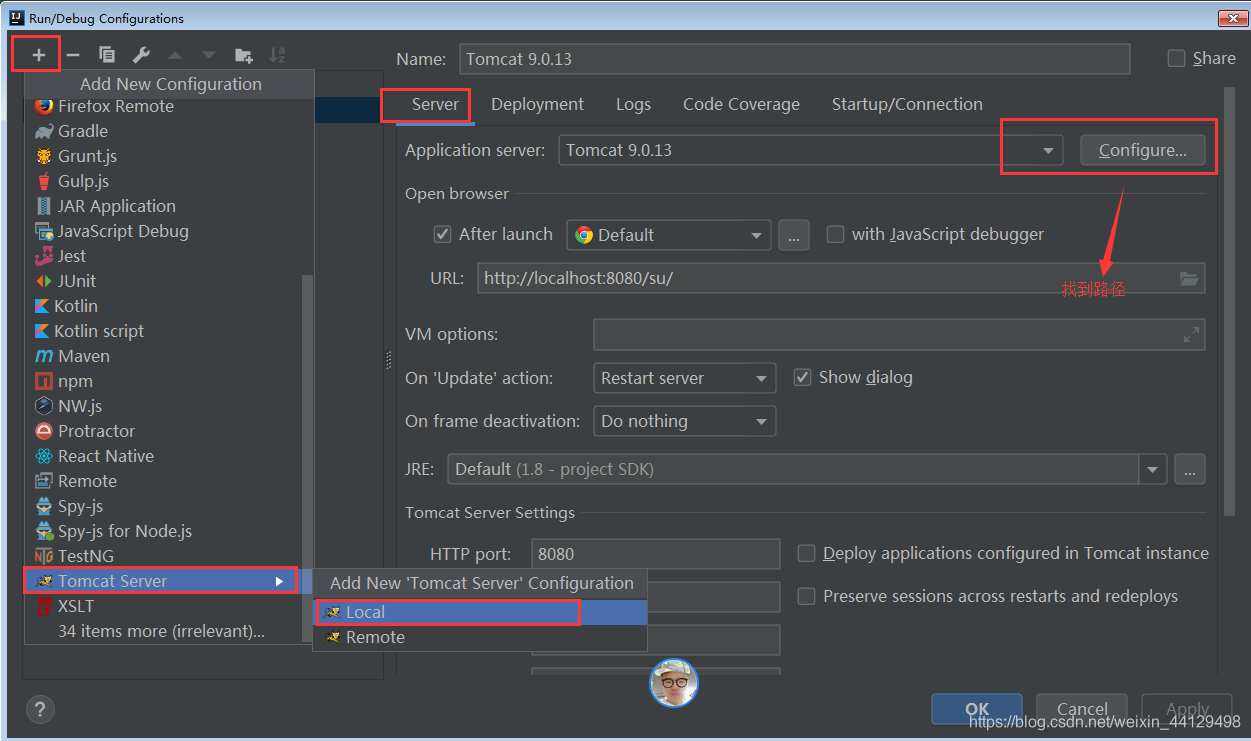Screen dimensions: 1251x741
Task: Click the Sort Configurations alphabetically icon
Action: click(x=278, y=55)
